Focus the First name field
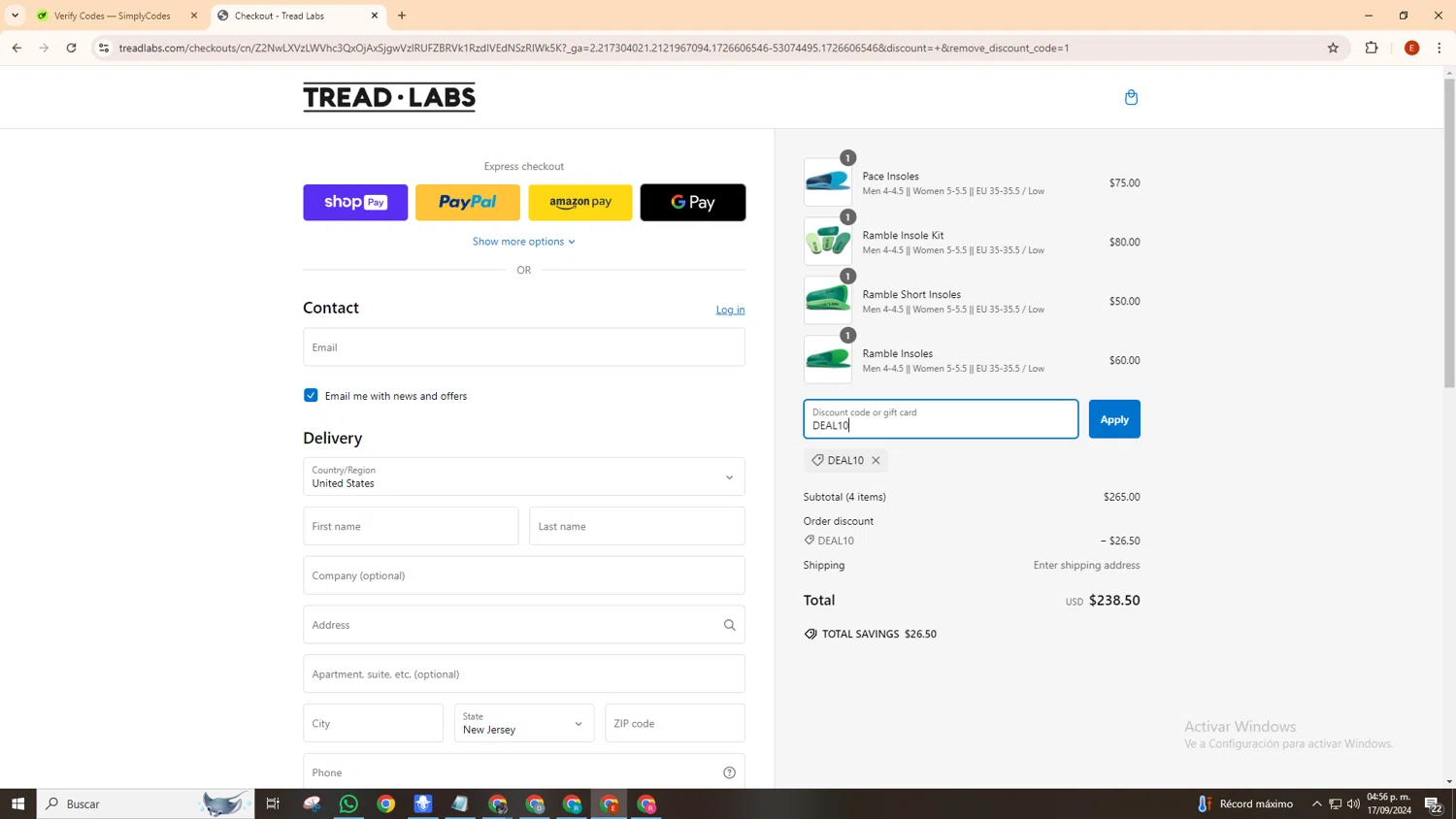This screenshot has width=1456, height=819. click(x=411, y=526)
